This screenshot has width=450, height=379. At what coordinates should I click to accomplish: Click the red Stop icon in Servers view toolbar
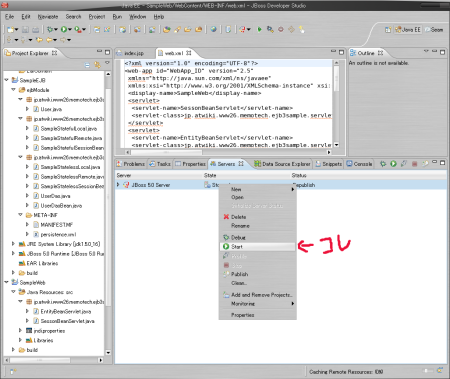pos(414,164)
